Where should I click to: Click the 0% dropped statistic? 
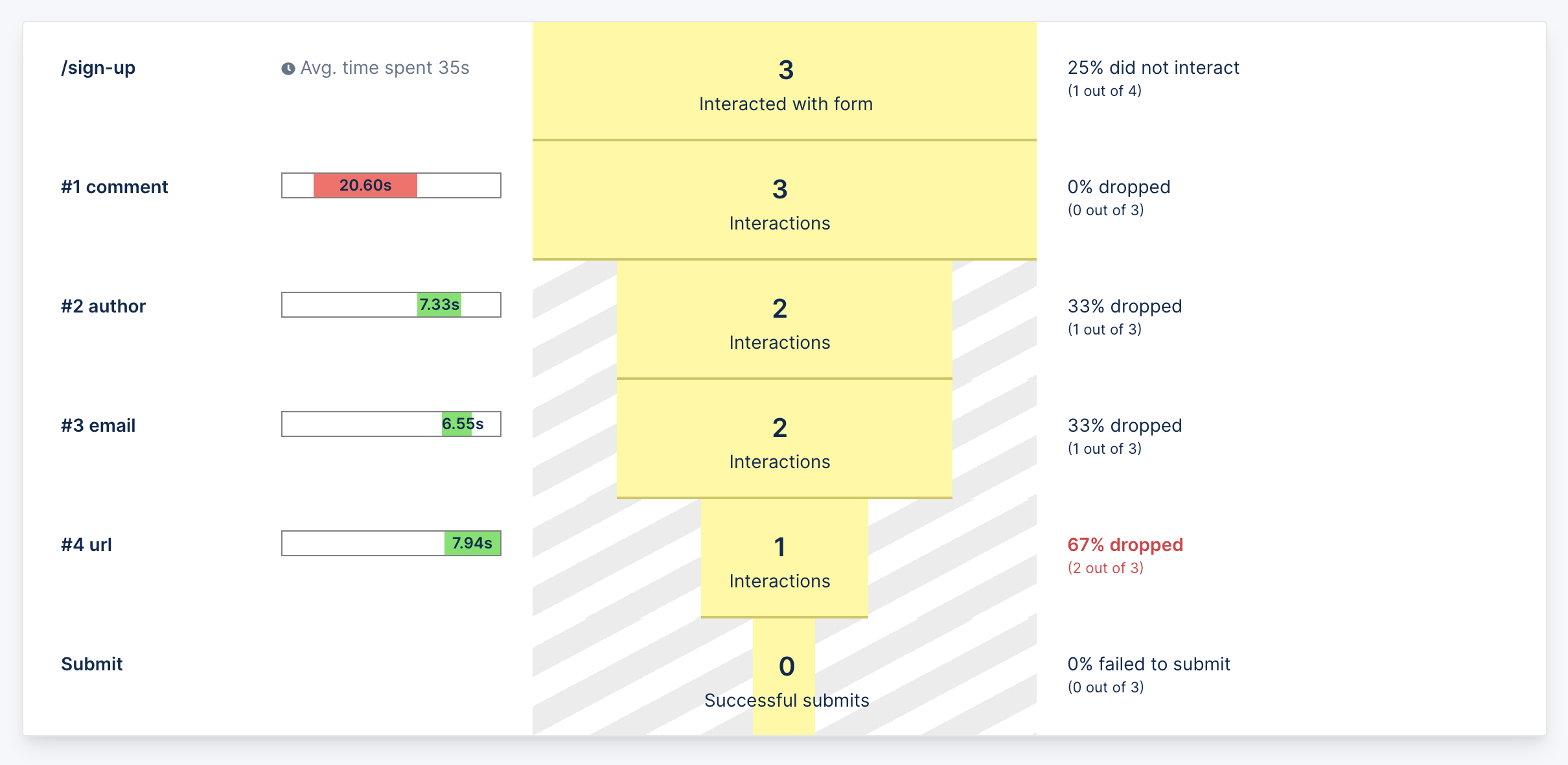coord(1119,187)
